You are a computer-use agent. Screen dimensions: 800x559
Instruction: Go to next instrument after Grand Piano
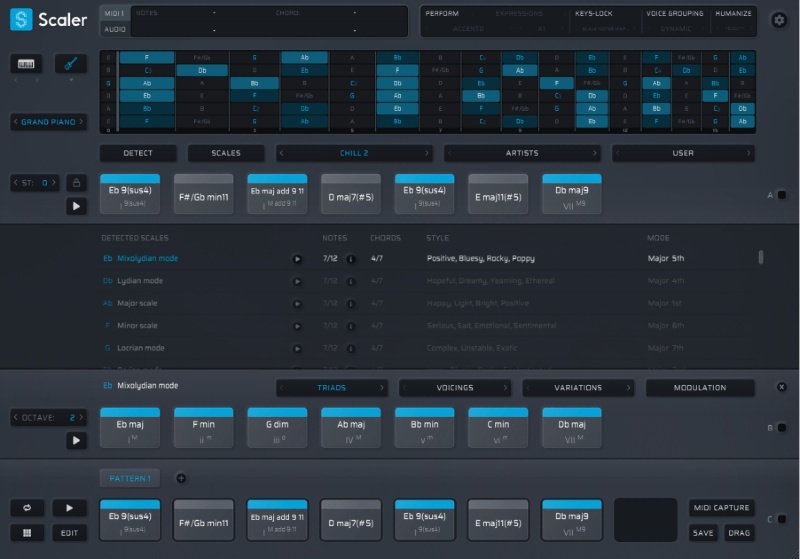82,122
